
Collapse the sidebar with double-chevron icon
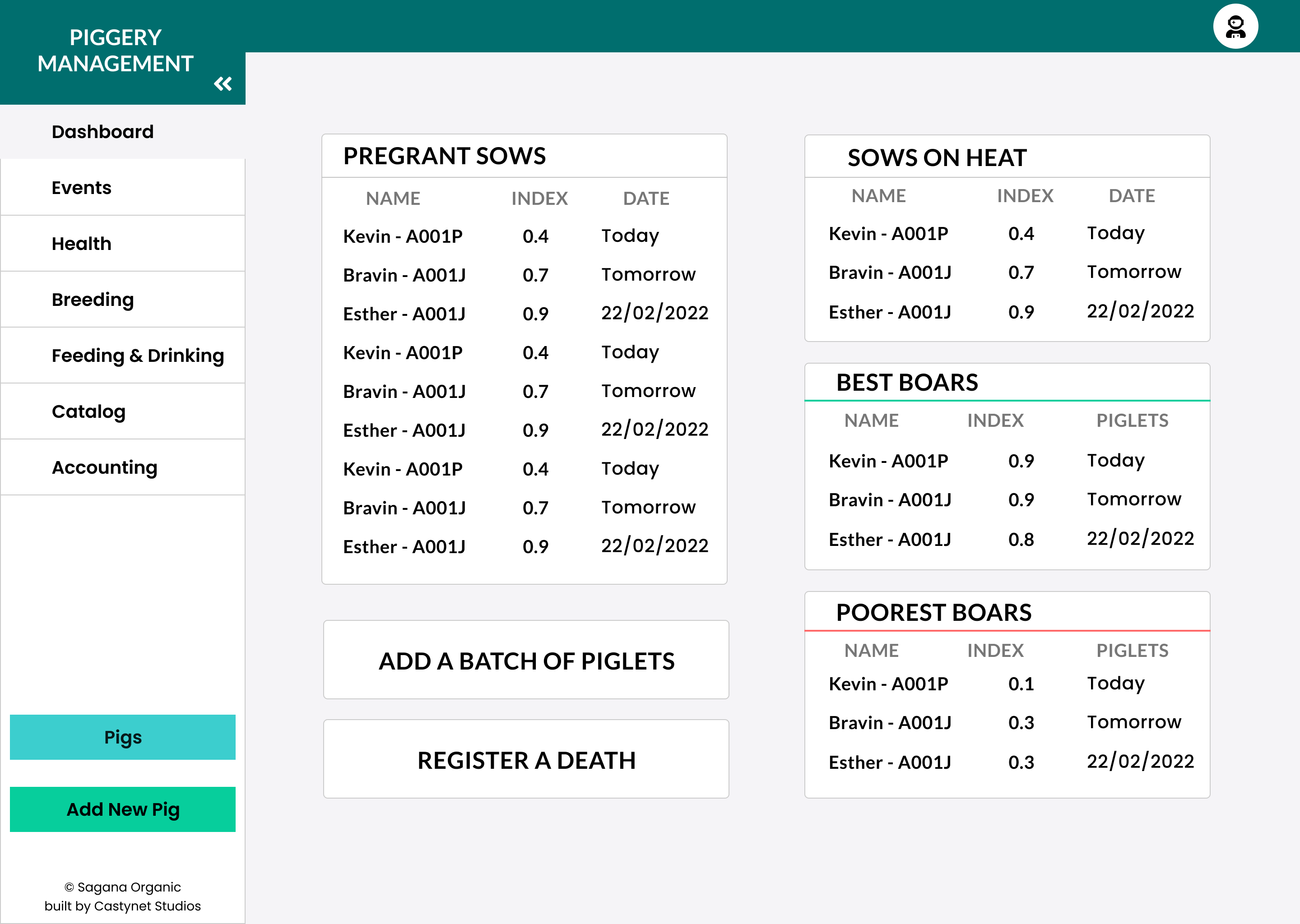pyautogui.click(x=223, y=84)
